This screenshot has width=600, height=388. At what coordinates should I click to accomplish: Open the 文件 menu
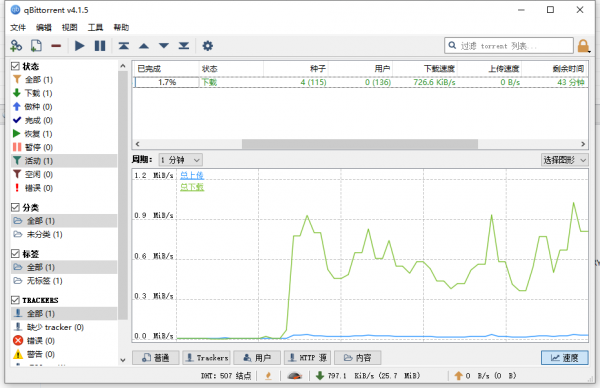click(18, 27)
